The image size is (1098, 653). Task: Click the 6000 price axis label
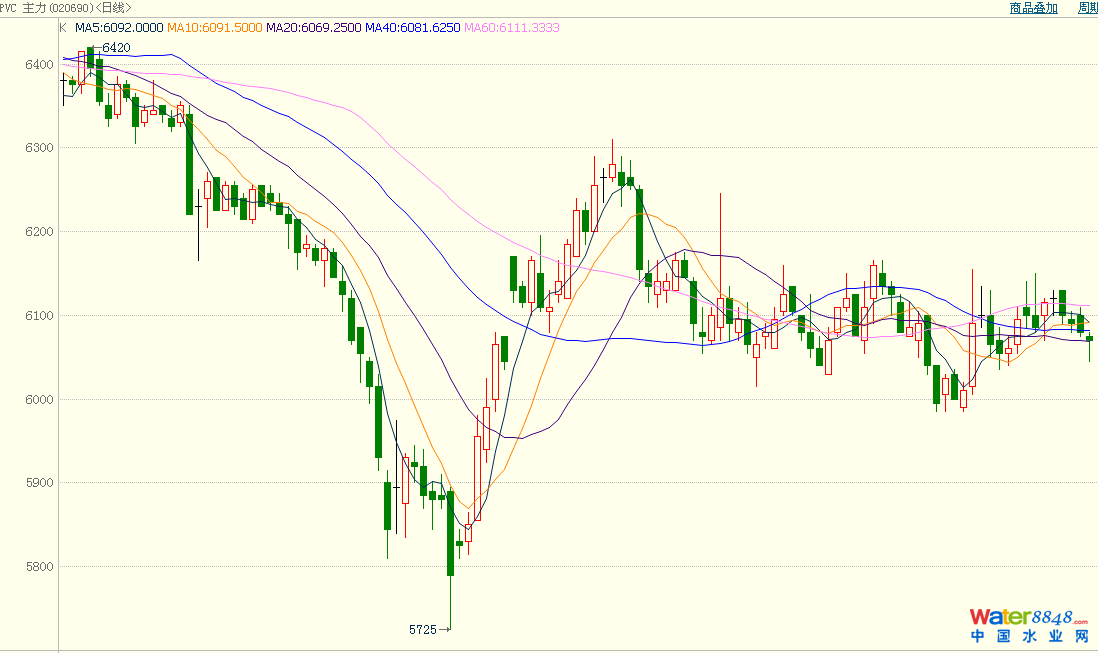click(x=41, y=400)
